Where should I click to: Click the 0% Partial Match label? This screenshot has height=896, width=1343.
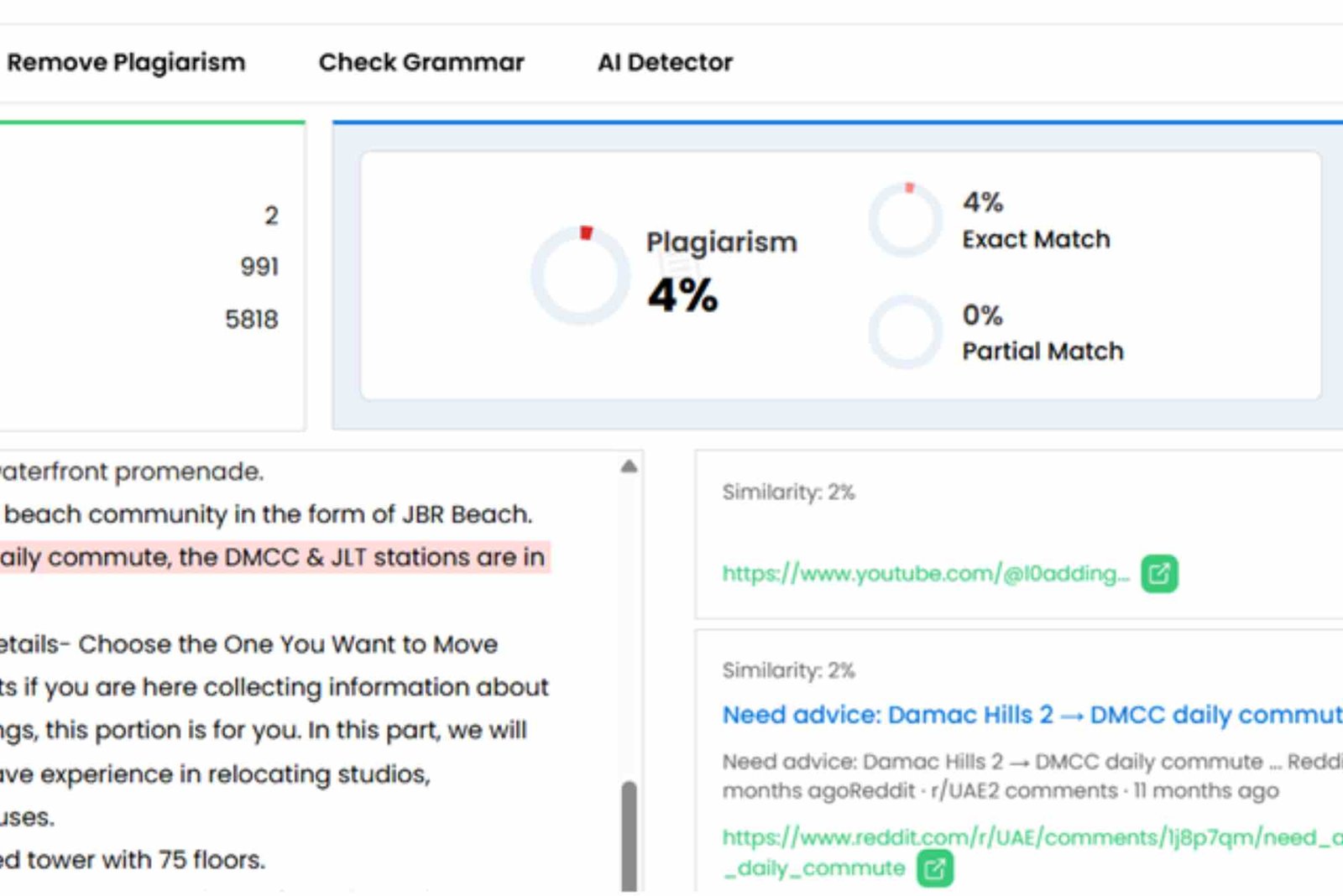pos(1042,351)
